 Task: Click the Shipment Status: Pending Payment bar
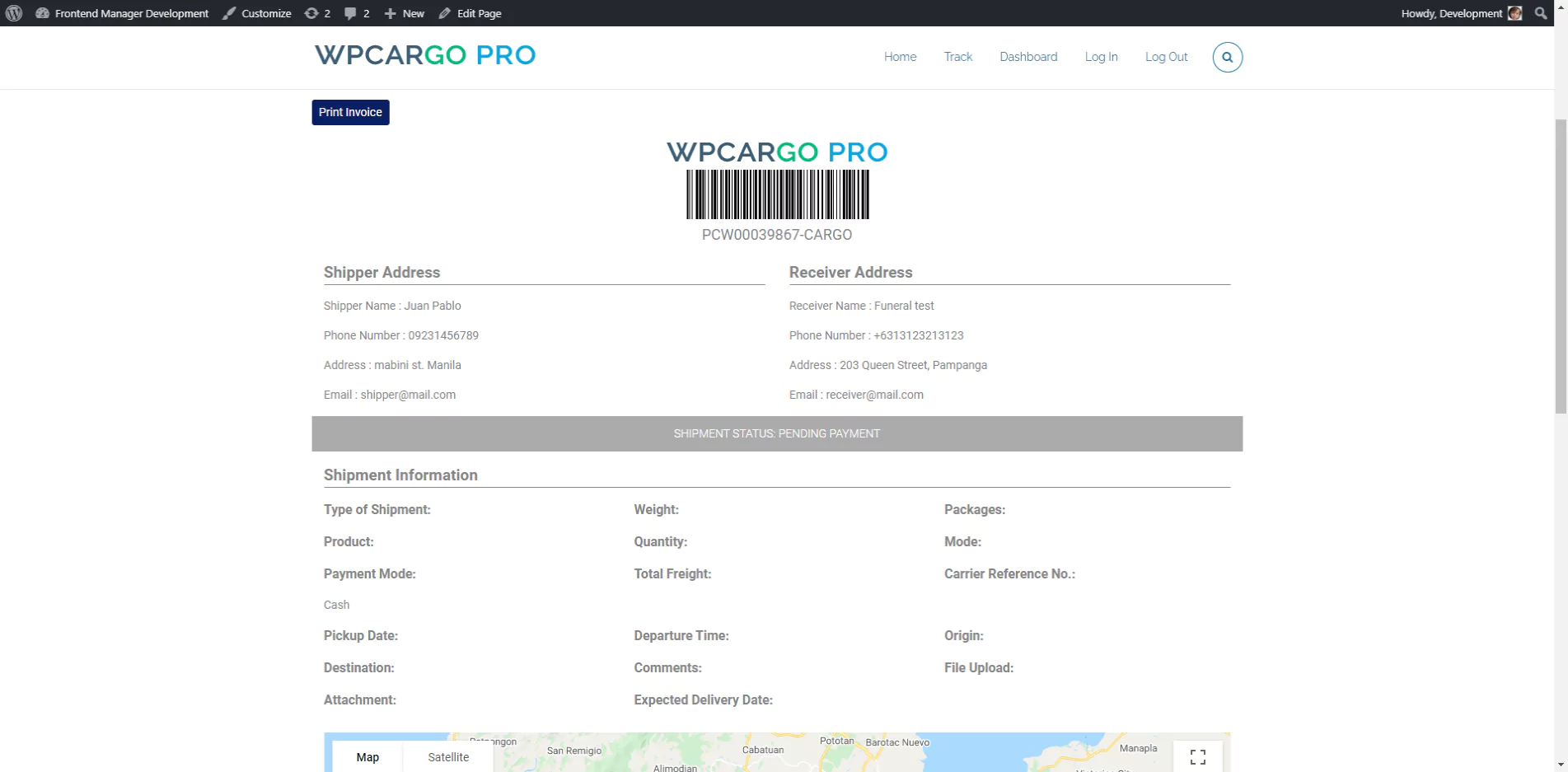(777, 433)
